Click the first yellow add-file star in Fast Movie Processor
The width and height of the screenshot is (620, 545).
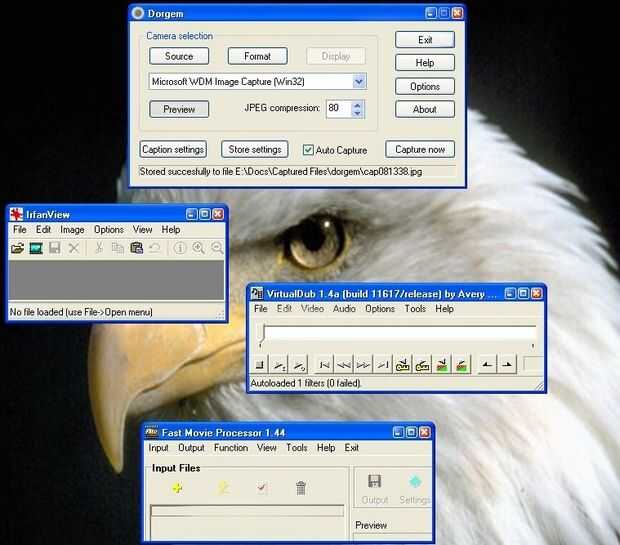pyautogui.click(x=178, y=488)
